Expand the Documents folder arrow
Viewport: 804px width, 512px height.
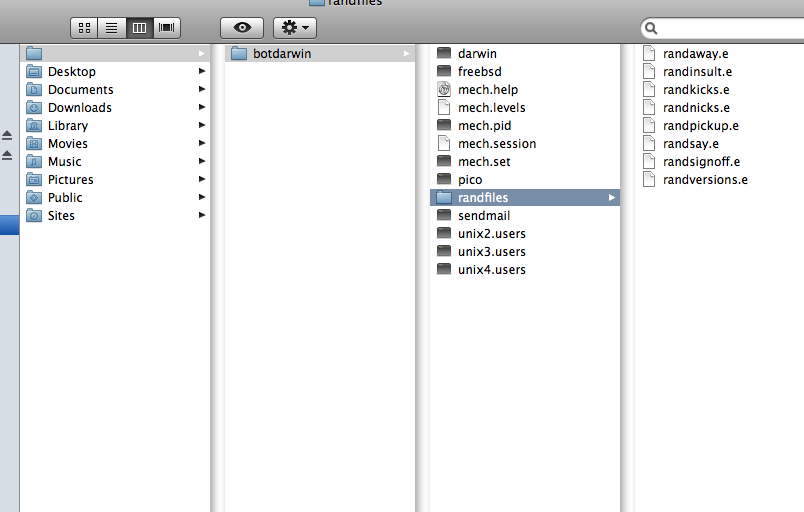click(x=202, y=90)
